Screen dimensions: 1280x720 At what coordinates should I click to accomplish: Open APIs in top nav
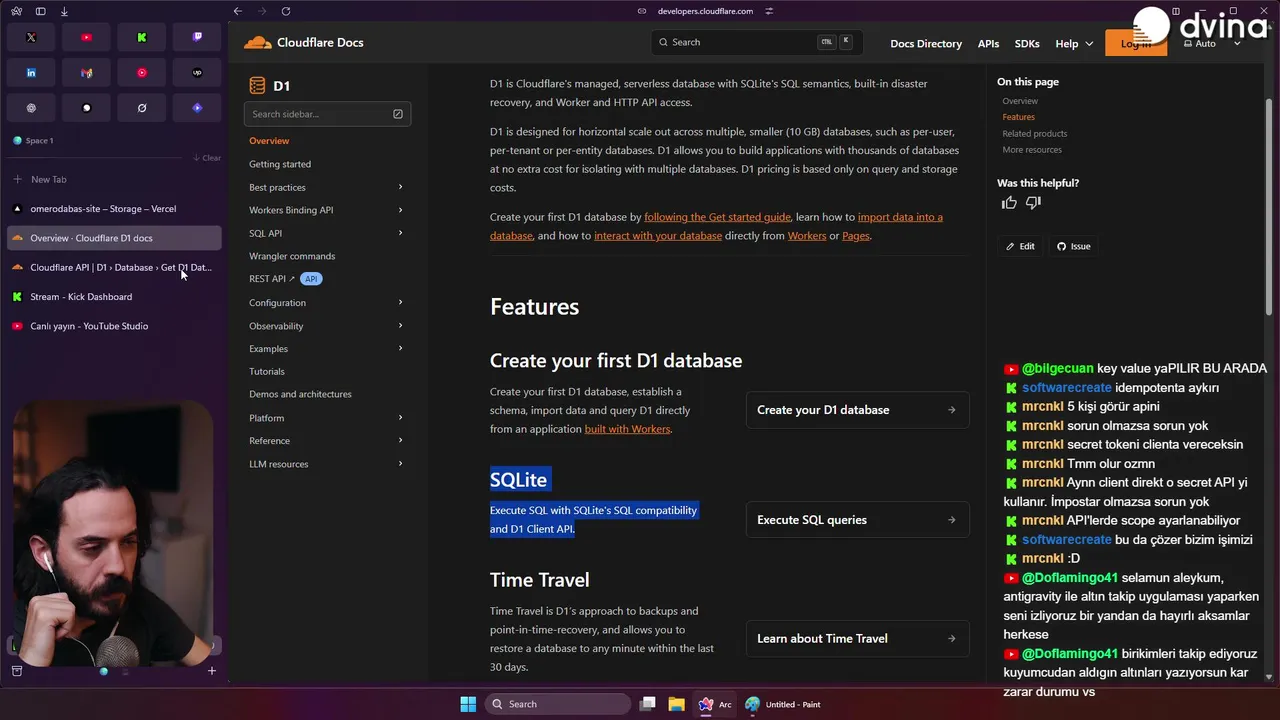(988, 43)
